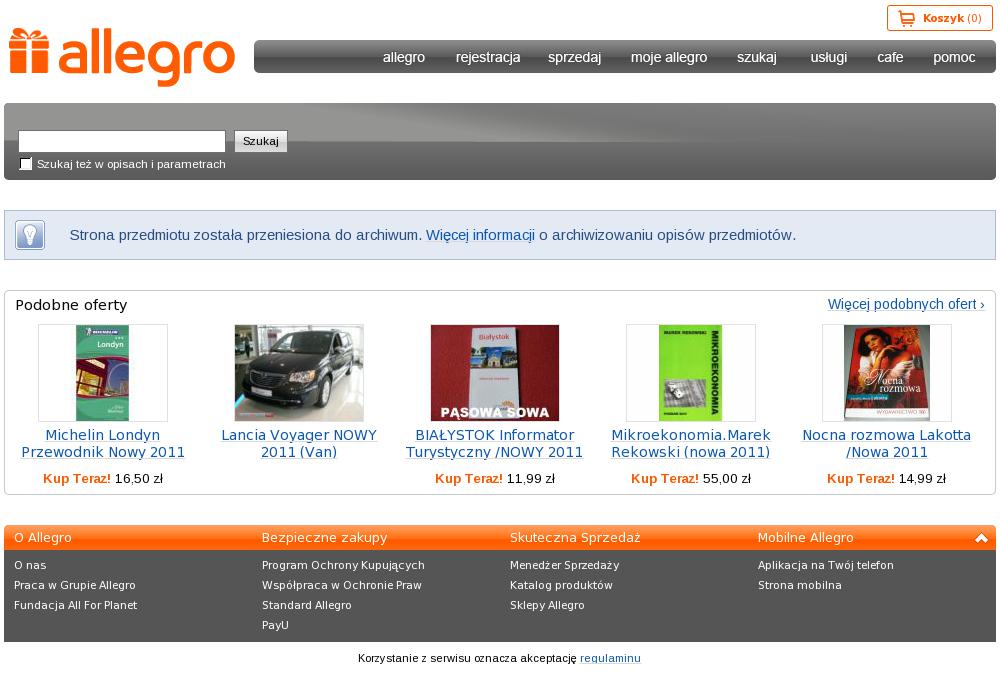This screenshot has height=678, width=1000.
Task: Go to 'rejestracja' in the top menu
Action: pyautogui.click(x=488, y=57)
